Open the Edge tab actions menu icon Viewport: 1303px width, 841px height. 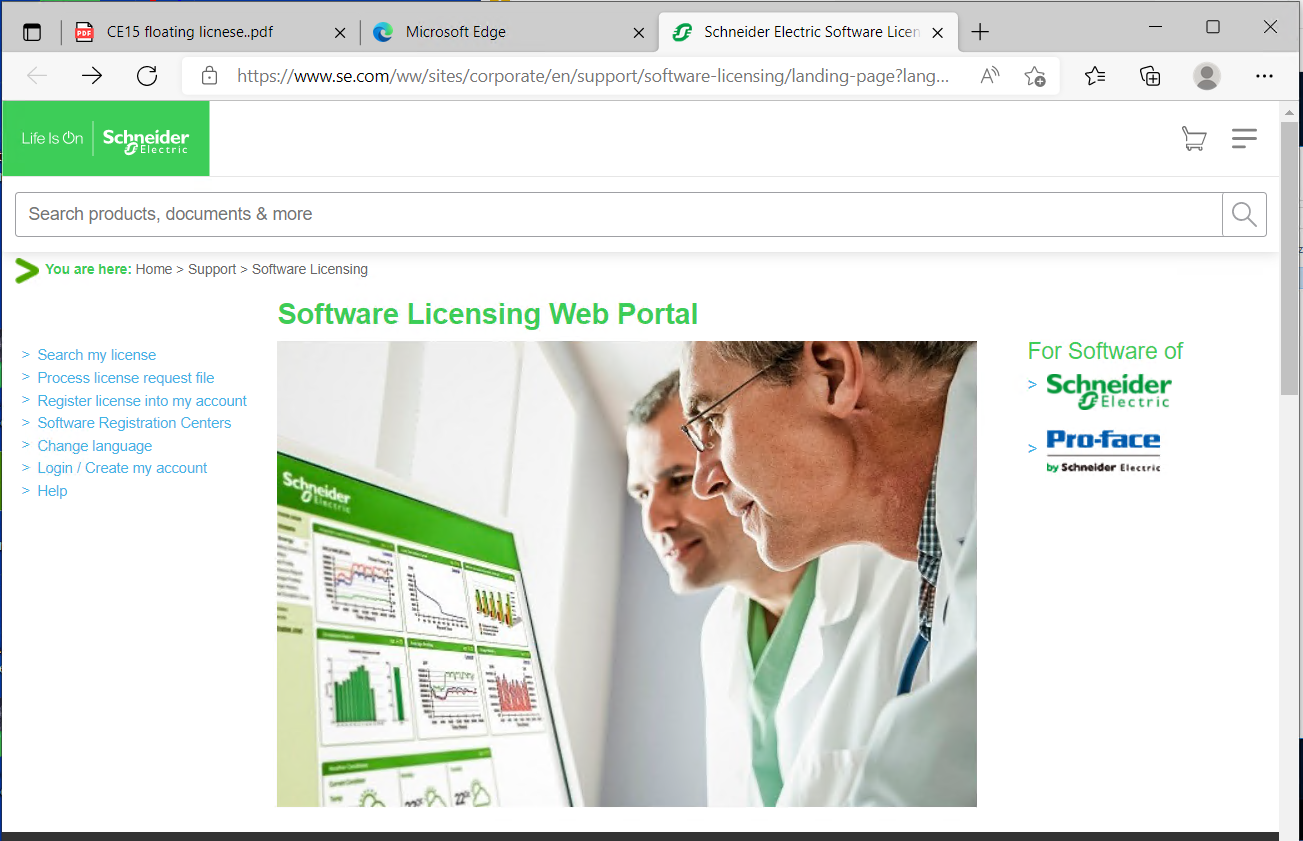pyautogui.click(x=32, y=32)
